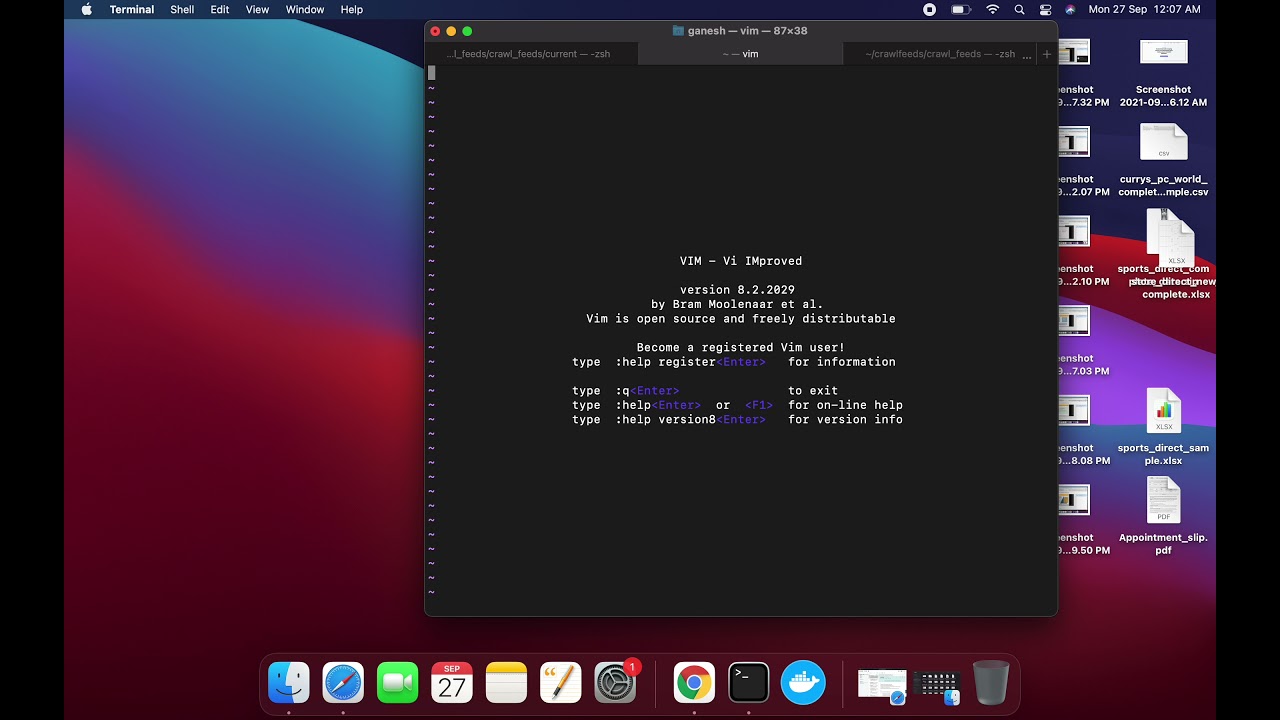Image resolution: width=1280 pixels, height=720 pixels.
Task: Open Pages from the Dock
Action: 560,683
